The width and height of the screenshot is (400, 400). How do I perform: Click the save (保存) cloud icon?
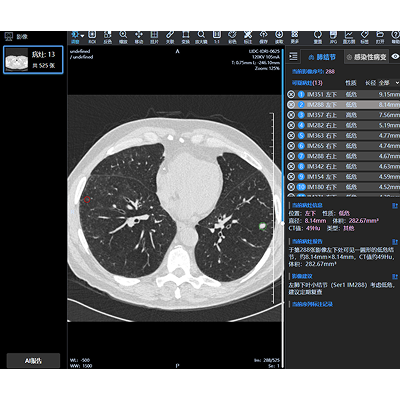(x=263, y=37)
